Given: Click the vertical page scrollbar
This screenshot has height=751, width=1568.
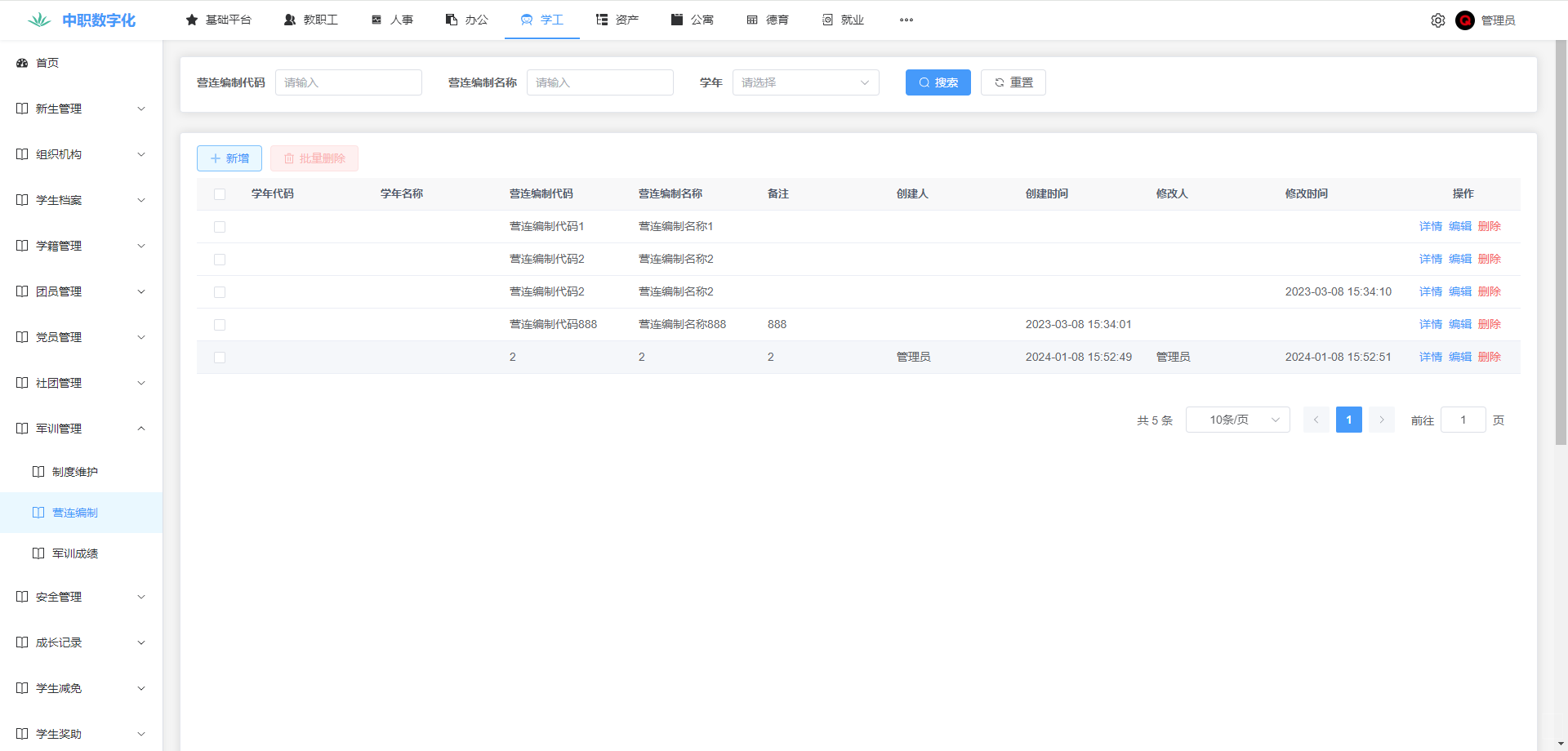Looking at the screenshot, I should point(1561,245).
